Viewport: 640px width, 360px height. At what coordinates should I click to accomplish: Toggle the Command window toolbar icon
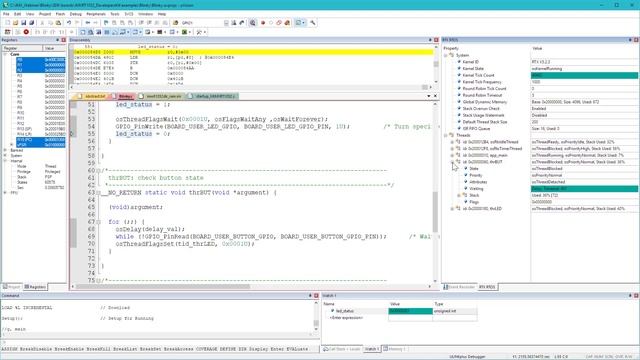(x=82, y=32)
